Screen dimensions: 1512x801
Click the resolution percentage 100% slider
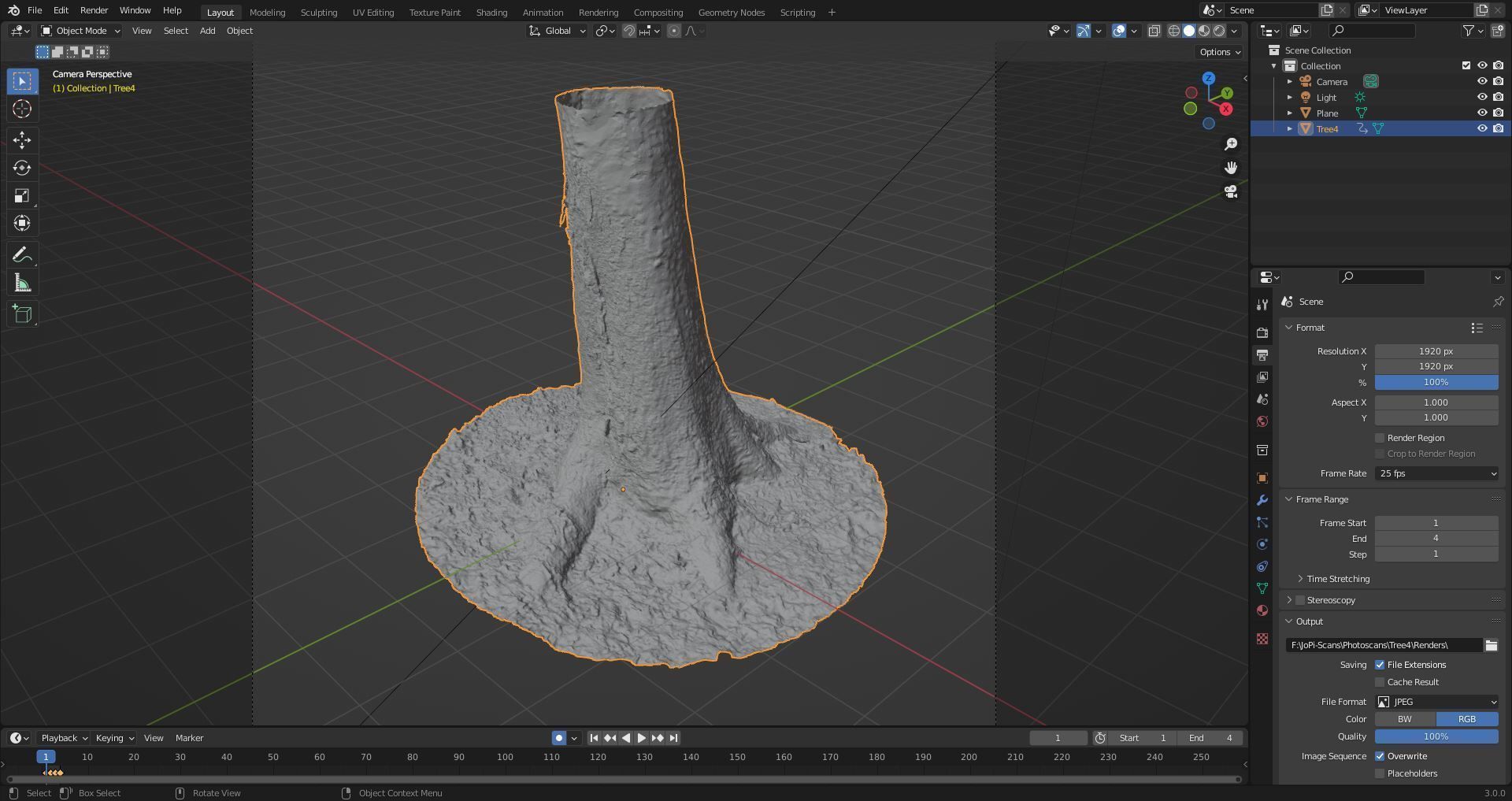pos(1436,382)
